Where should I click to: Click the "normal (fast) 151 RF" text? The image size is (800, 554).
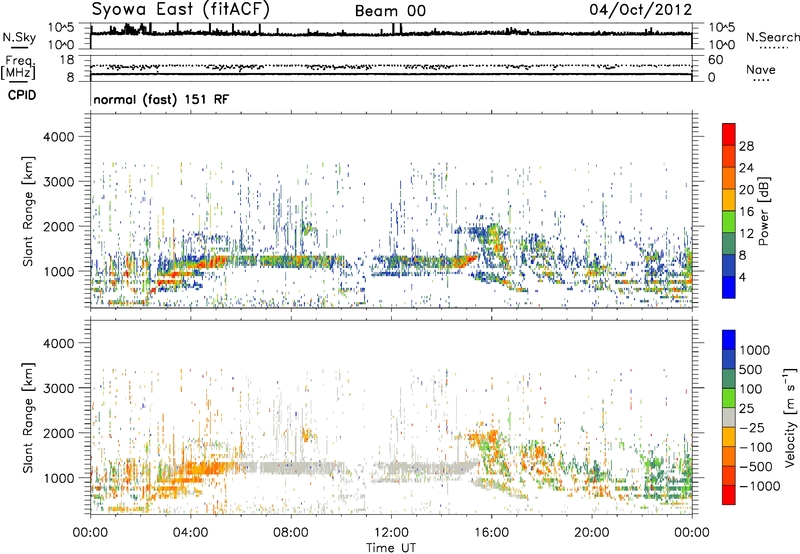coord(161,99)
